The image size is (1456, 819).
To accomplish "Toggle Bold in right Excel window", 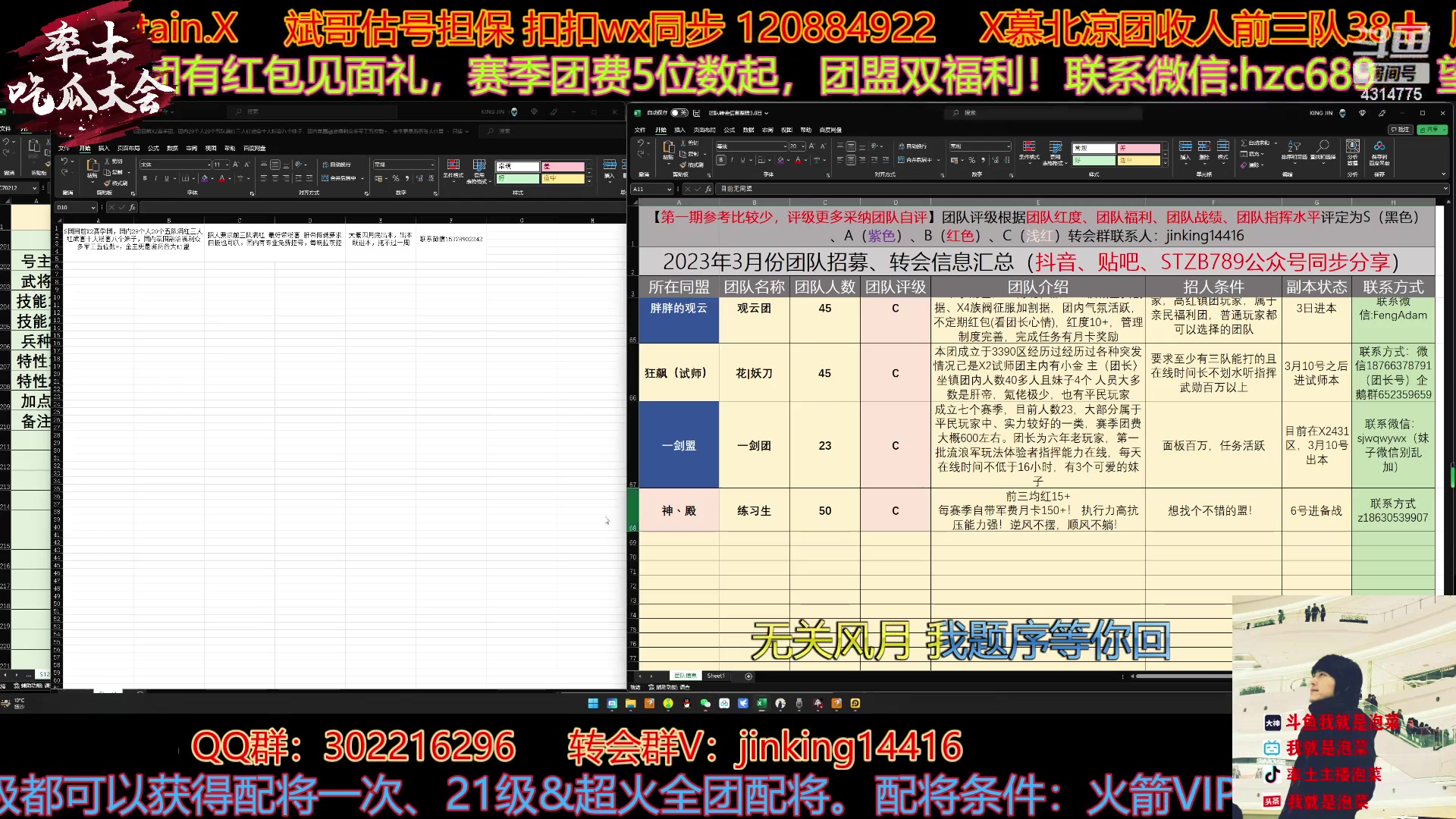I will (721, 160).
